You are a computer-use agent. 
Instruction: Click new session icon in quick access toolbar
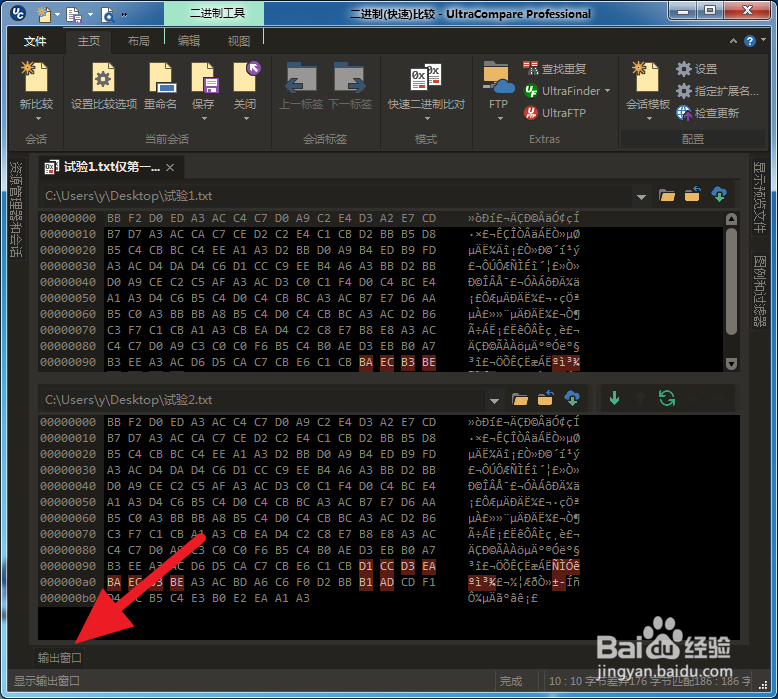(x=44, y=14)
